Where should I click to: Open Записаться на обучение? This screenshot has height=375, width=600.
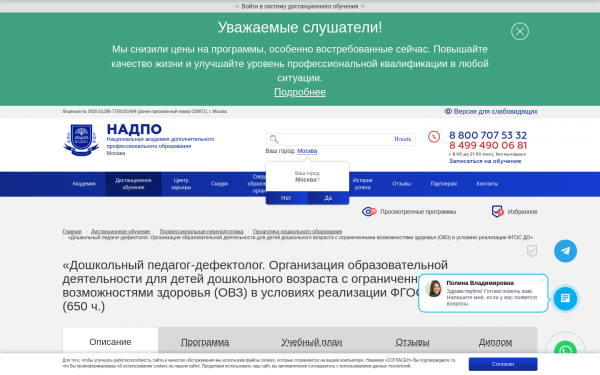click(485, 161)
